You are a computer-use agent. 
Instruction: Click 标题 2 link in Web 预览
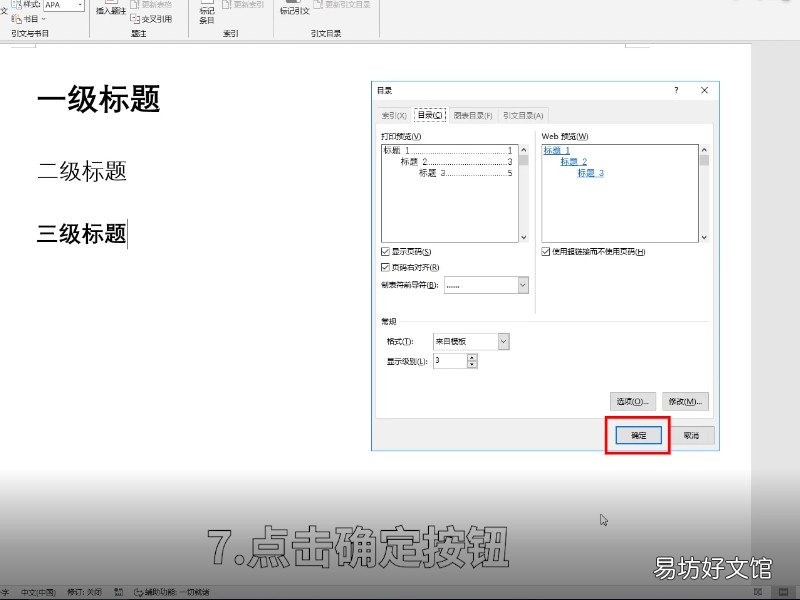tap(573, 162)
